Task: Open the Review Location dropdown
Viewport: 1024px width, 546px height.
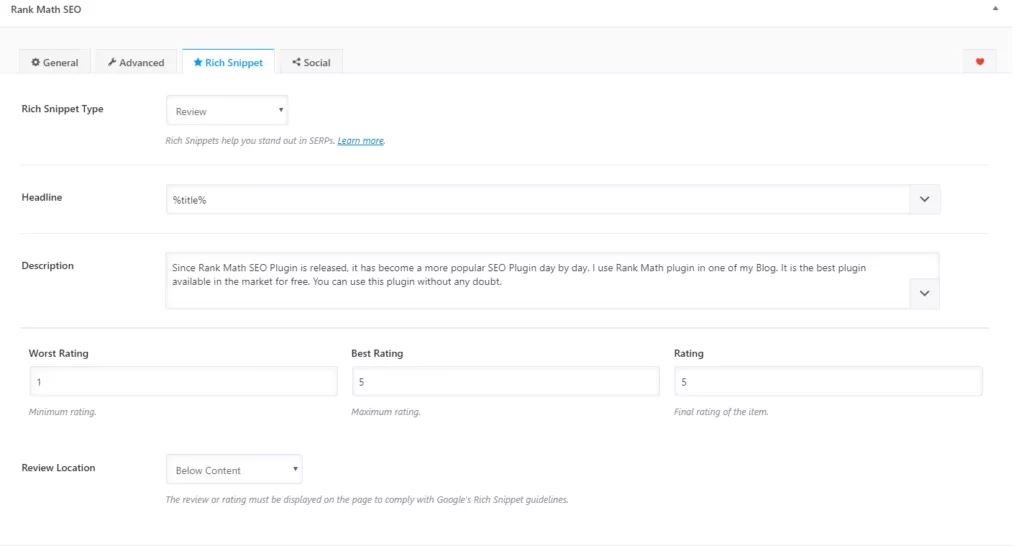Action: pos(234,470)
